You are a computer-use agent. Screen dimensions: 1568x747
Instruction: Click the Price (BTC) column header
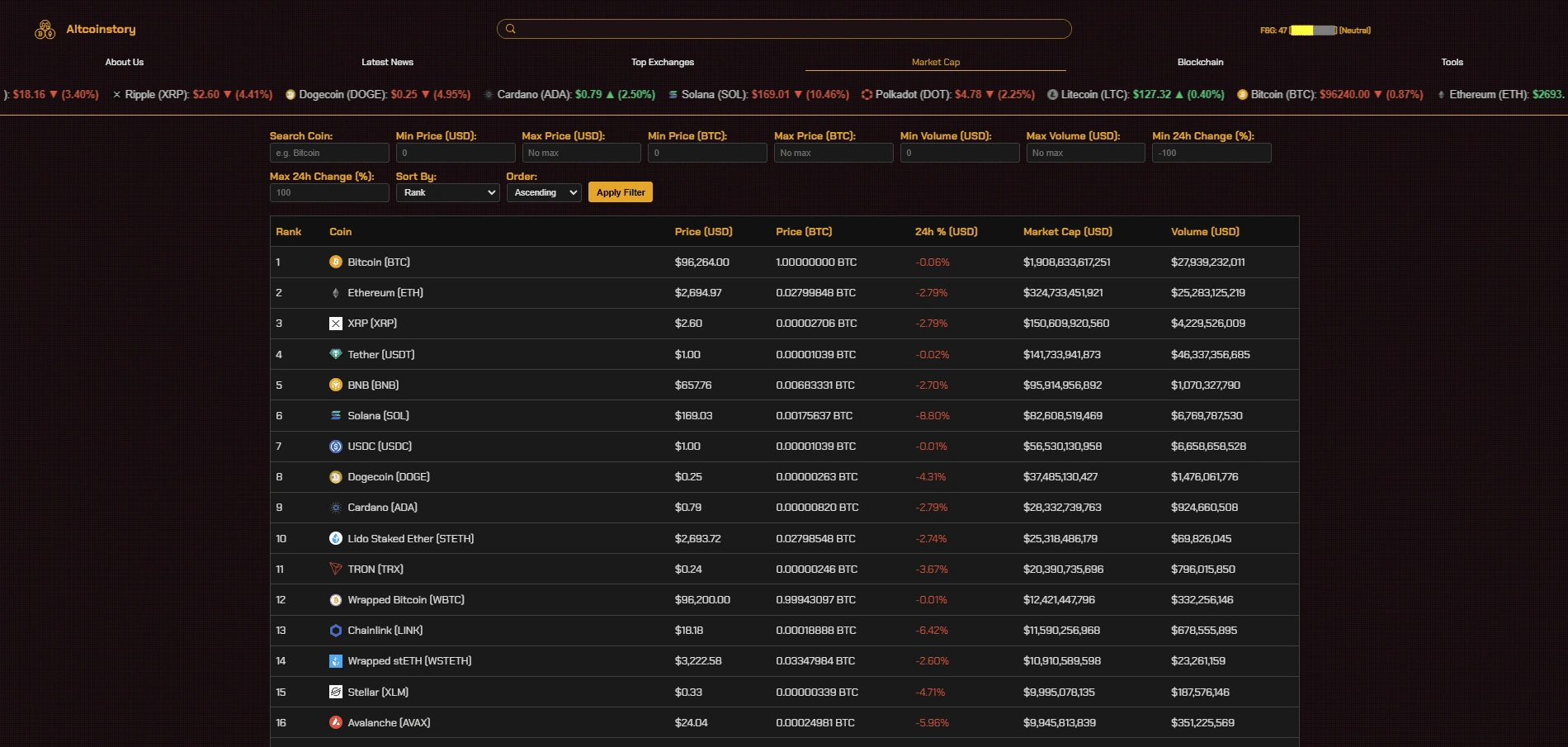[804, 232]
